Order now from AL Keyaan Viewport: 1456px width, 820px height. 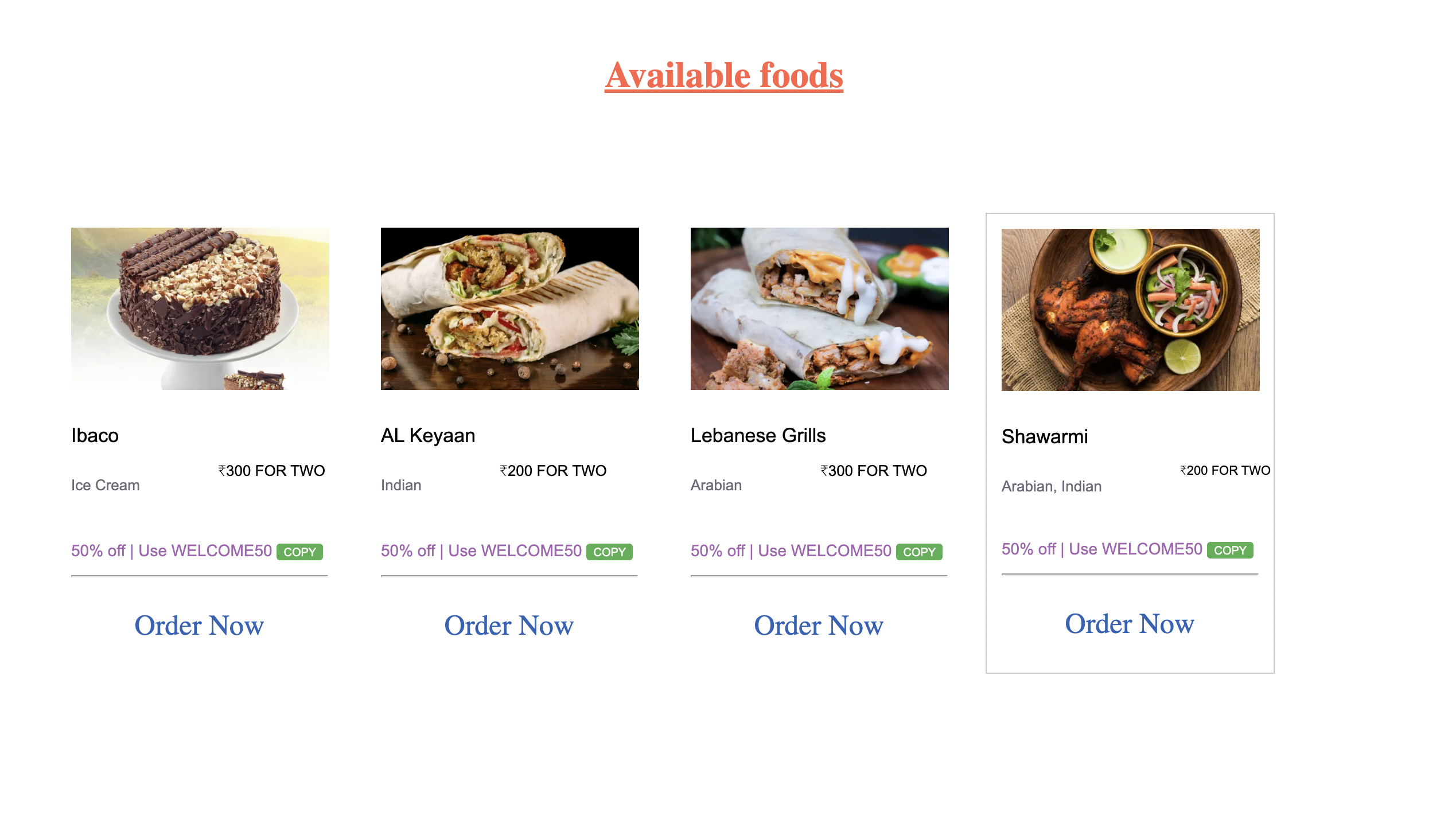509,625
